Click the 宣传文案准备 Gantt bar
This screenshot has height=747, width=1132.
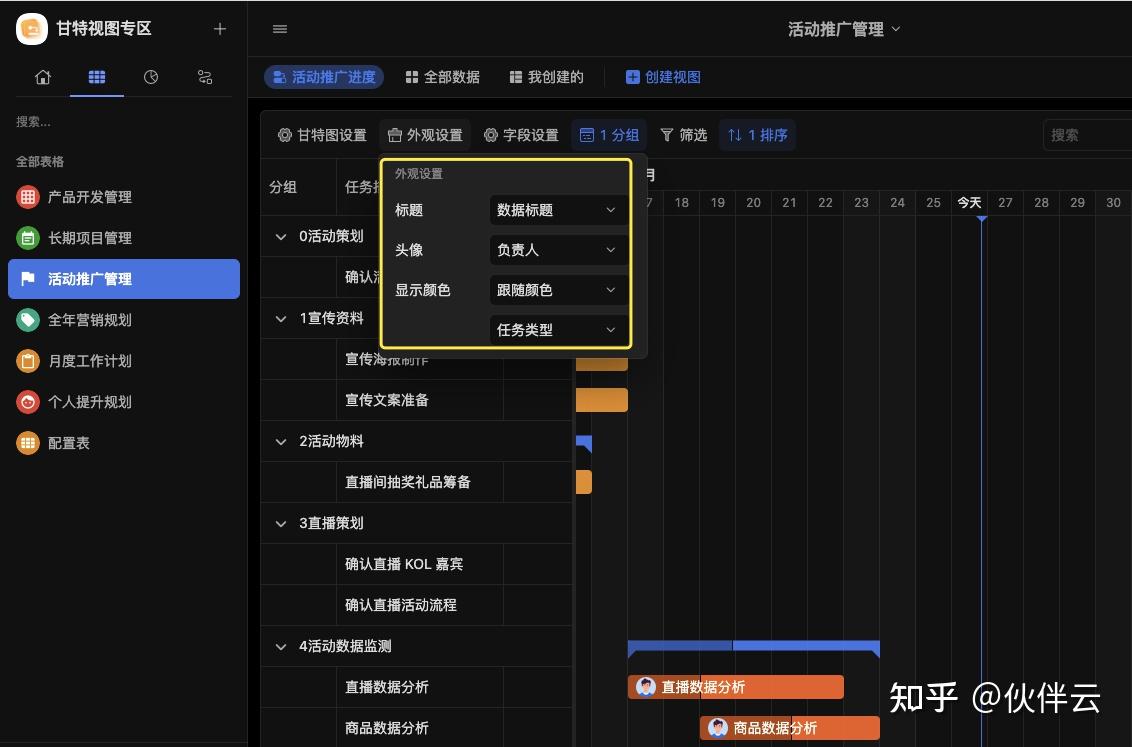point(602,400)
